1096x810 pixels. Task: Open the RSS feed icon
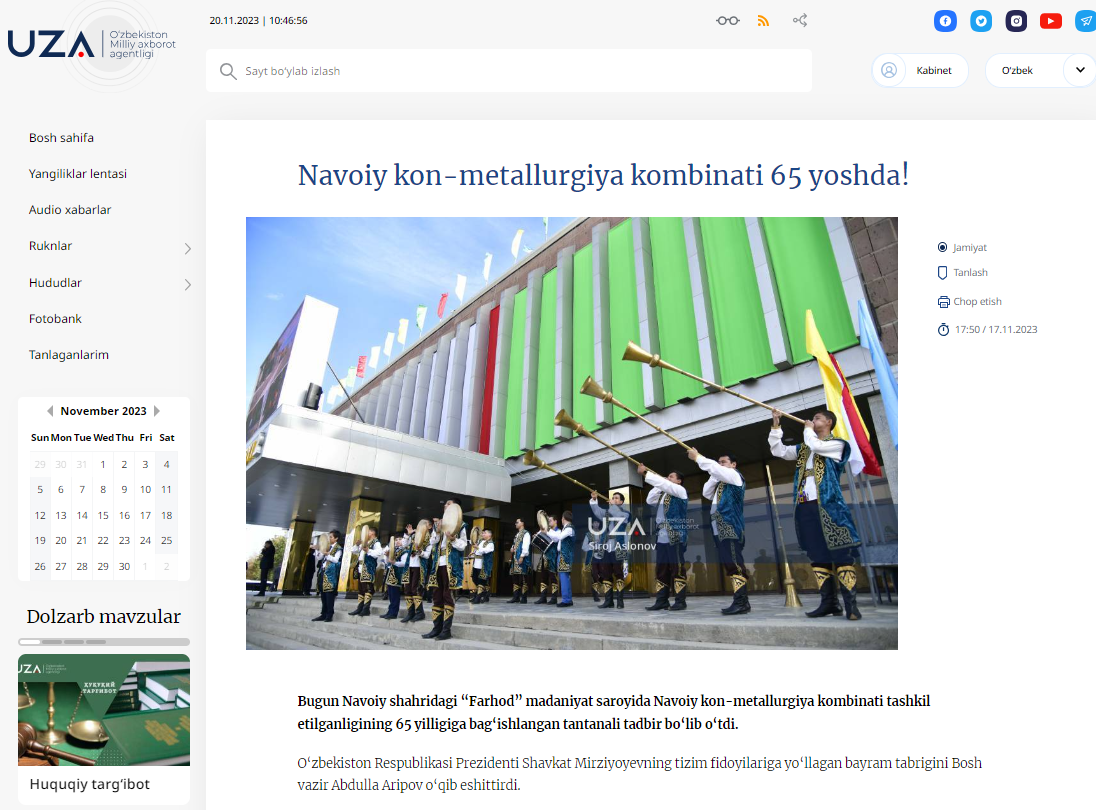(763, 20)
